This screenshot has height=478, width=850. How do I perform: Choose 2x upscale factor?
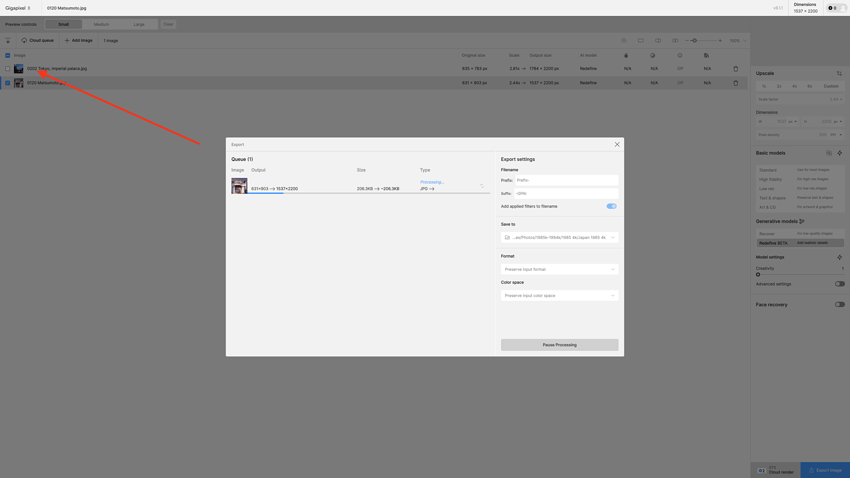click(x=779, y=86)
